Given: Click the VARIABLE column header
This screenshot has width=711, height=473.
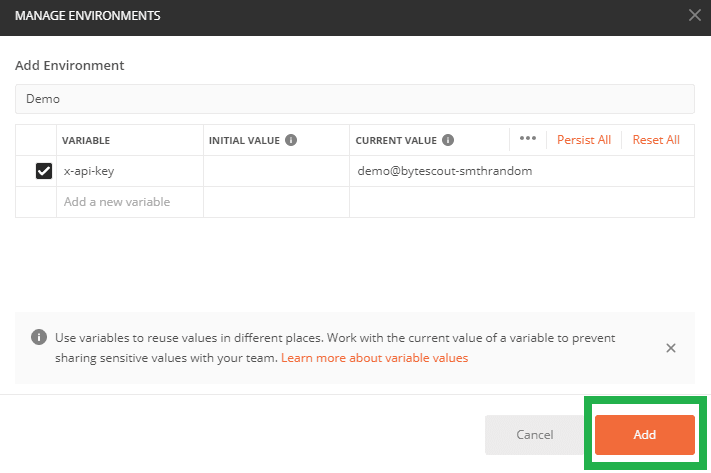Looking at the screenshot, I should pyautogui.click(x=86, y=141).
